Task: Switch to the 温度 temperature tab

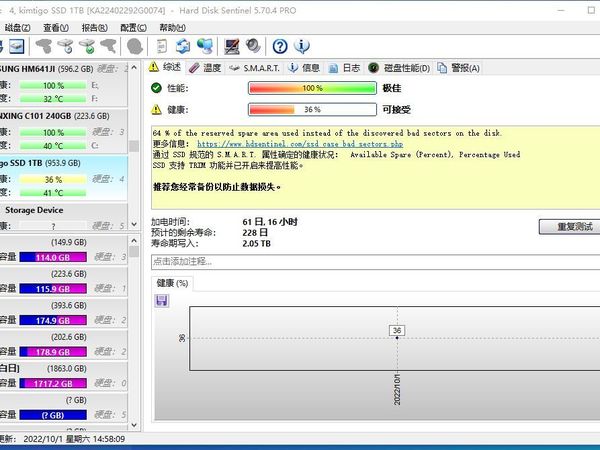Action: coord(205,68)
